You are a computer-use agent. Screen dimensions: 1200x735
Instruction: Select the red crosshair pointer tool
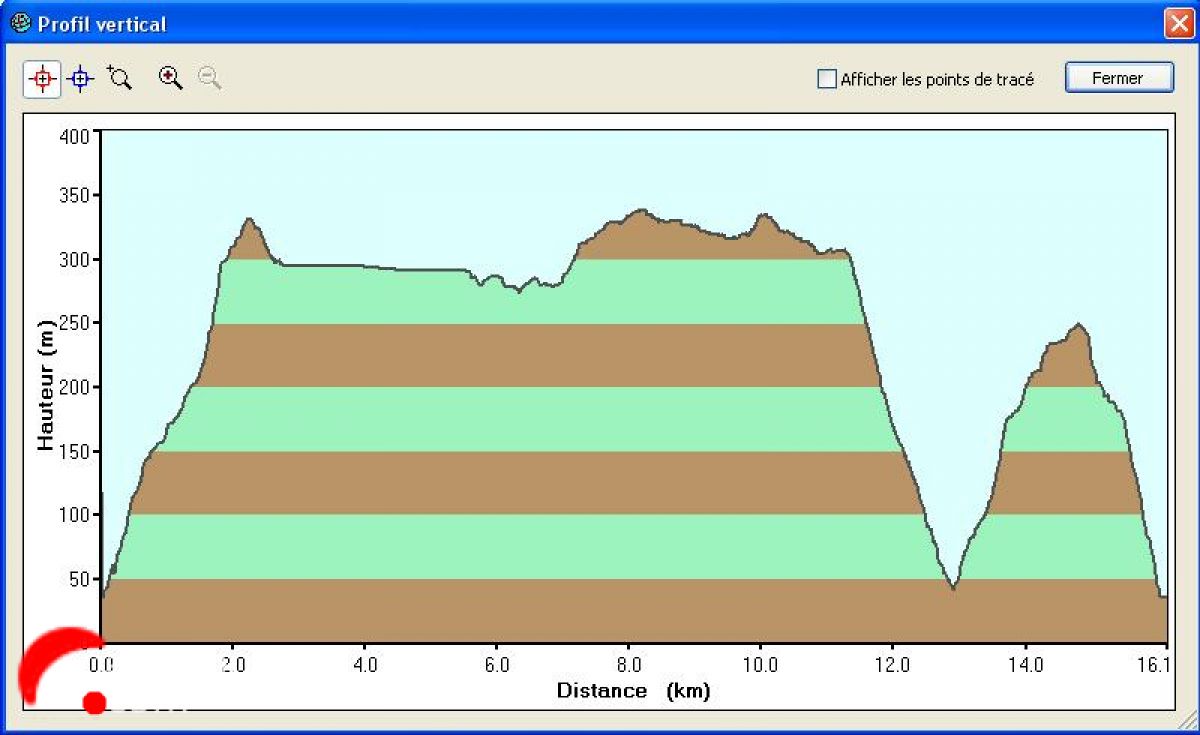tap(42, 79)
